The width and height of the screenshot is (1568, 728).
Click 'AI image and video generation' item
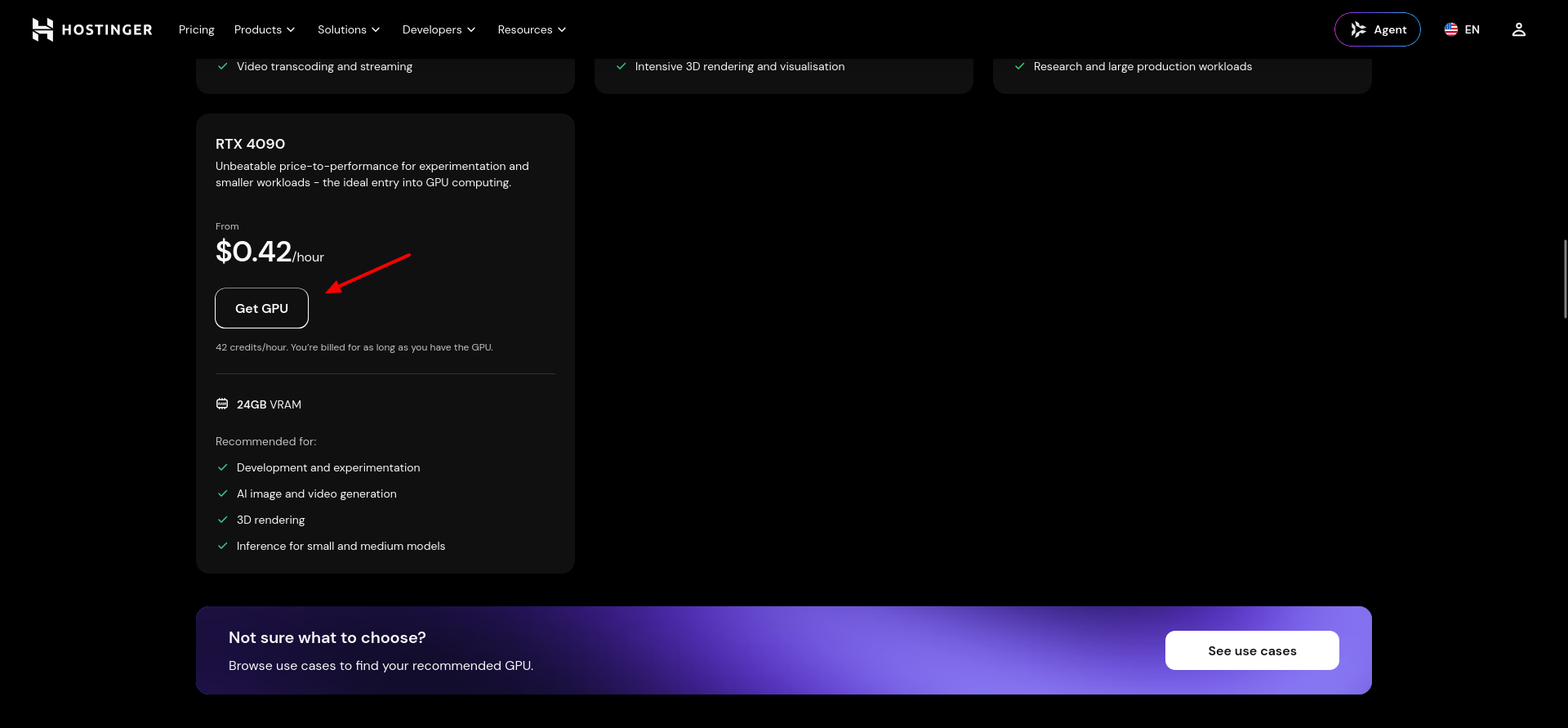(317, 494)
